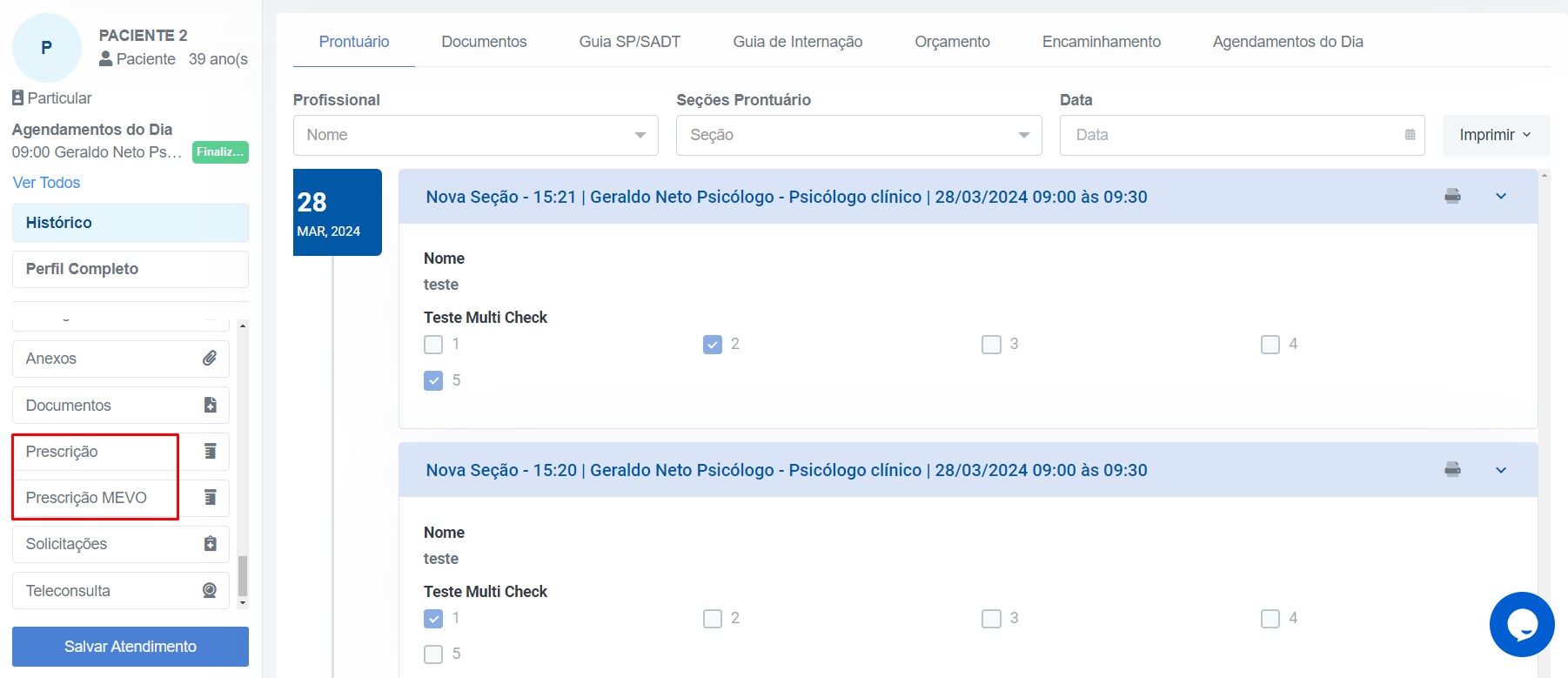Toggle checkbox 2 in the 15:20 section
Viewport: 1568px width, 678px height.
click(x=713, y=618)
